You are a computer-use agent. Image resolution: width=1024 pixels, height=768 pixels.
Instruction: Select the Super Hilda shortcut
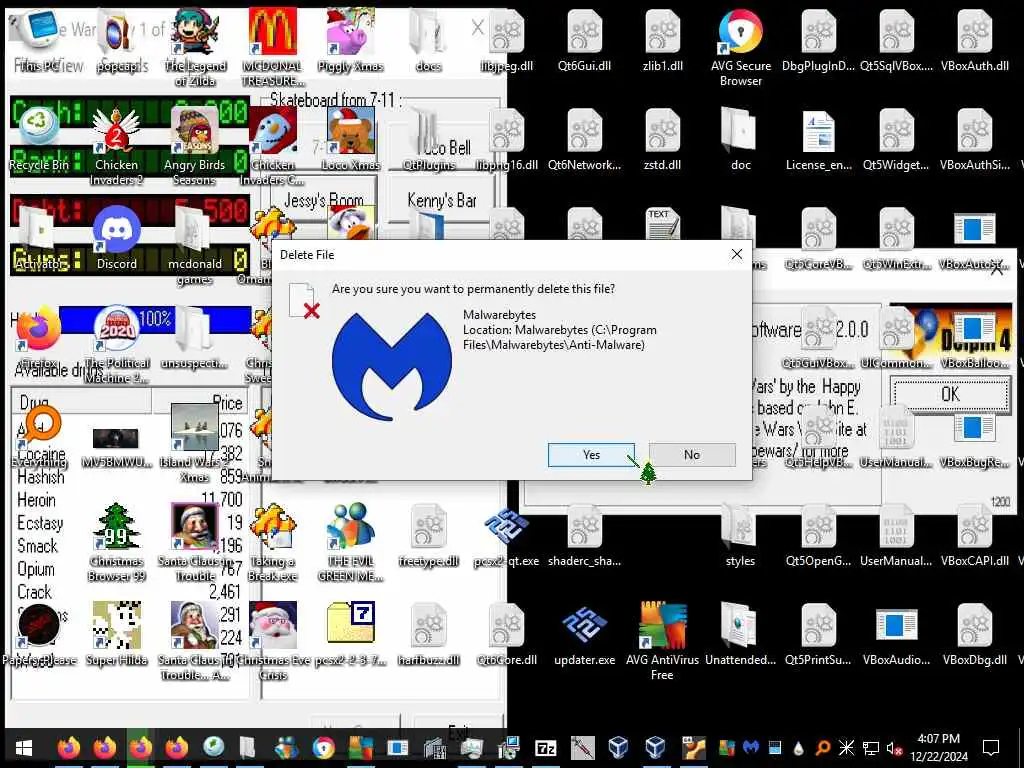tap(117, 634)
